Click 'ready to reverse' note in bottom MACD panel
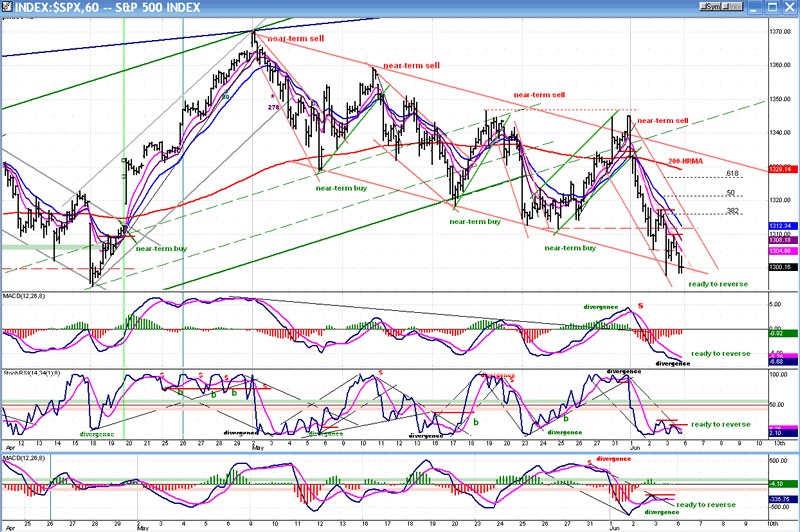The image size is (800, 532). (x=706, y=505)
